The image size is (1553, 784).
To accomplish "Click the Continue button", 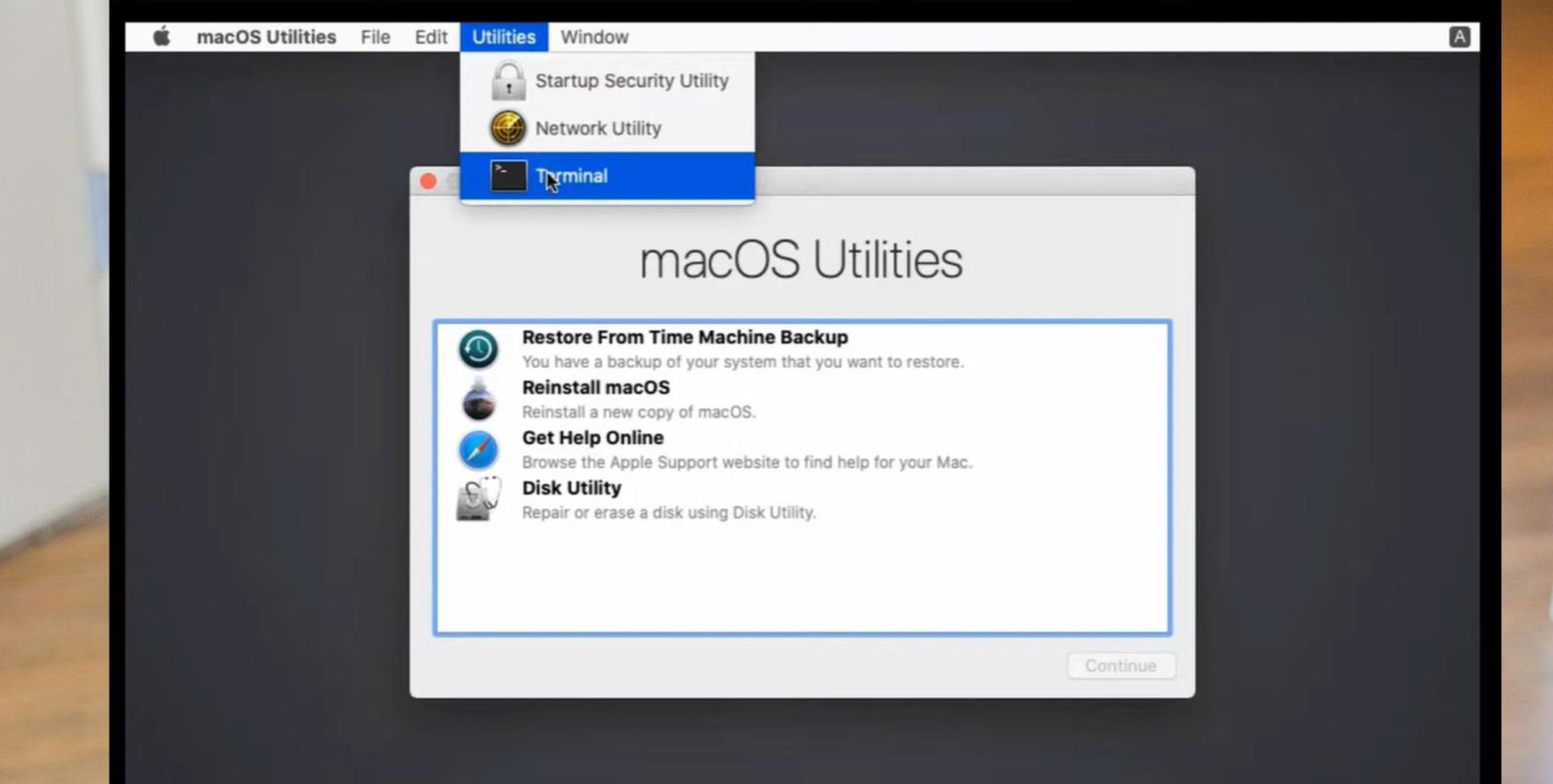I will point(1121,666).
